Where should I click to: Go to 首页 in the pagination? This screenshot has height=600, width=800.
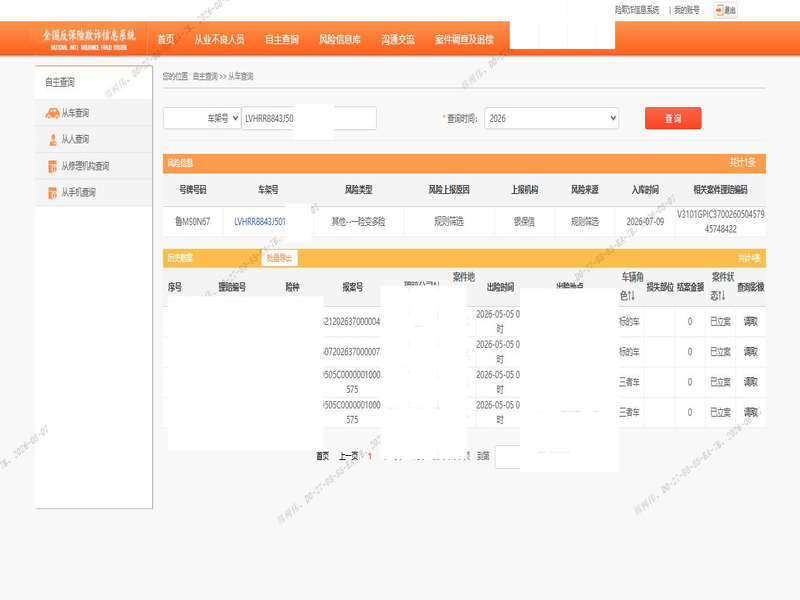322,456
